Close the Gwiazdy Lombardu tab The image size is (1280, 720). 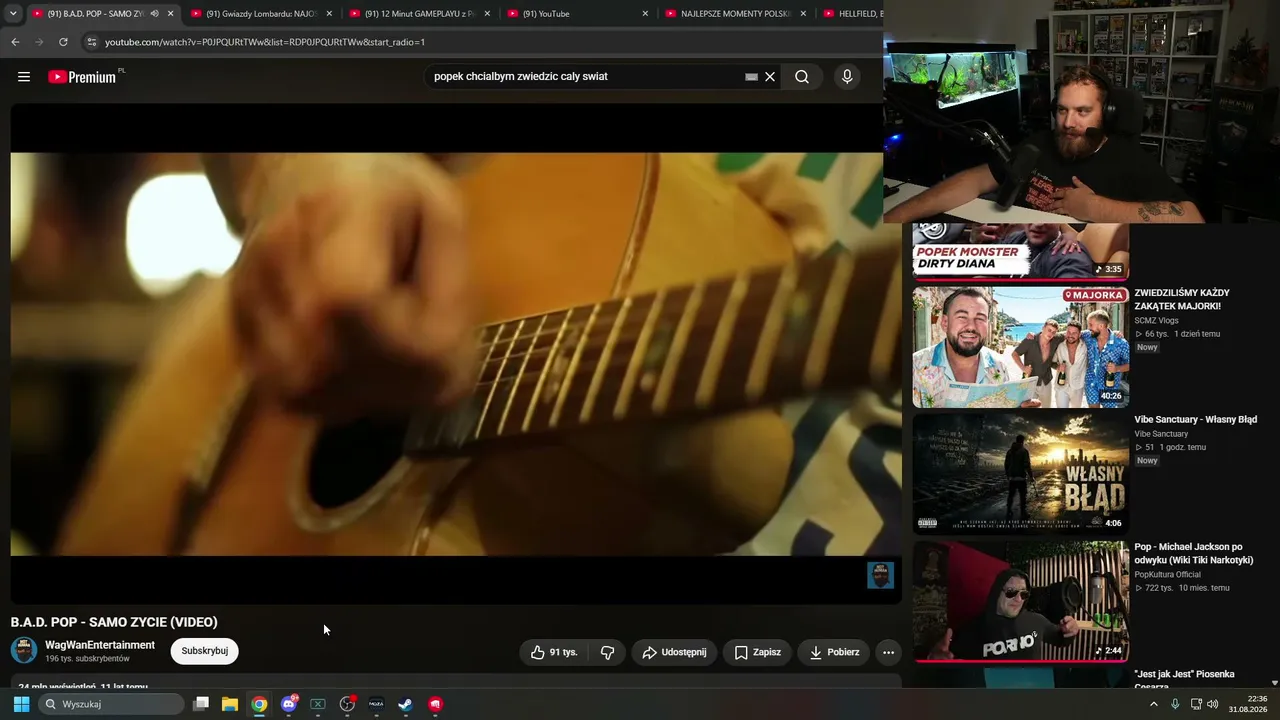point(329,14)
